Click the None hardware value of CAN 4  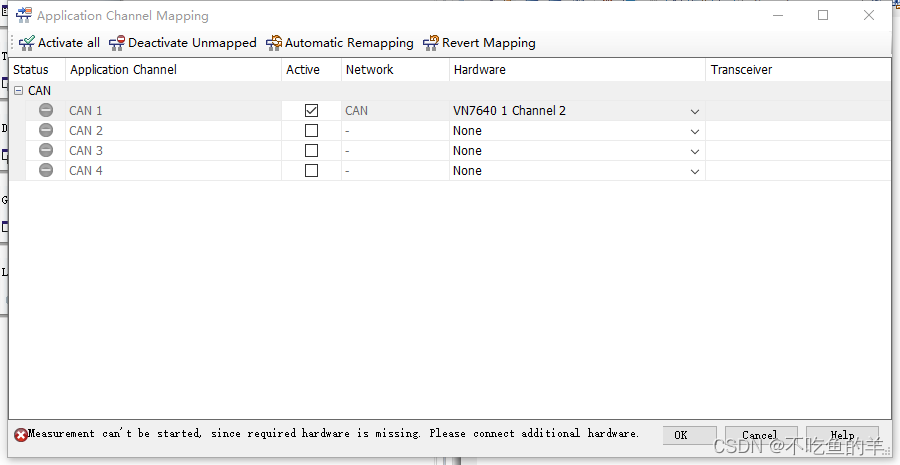click(467, 171)
